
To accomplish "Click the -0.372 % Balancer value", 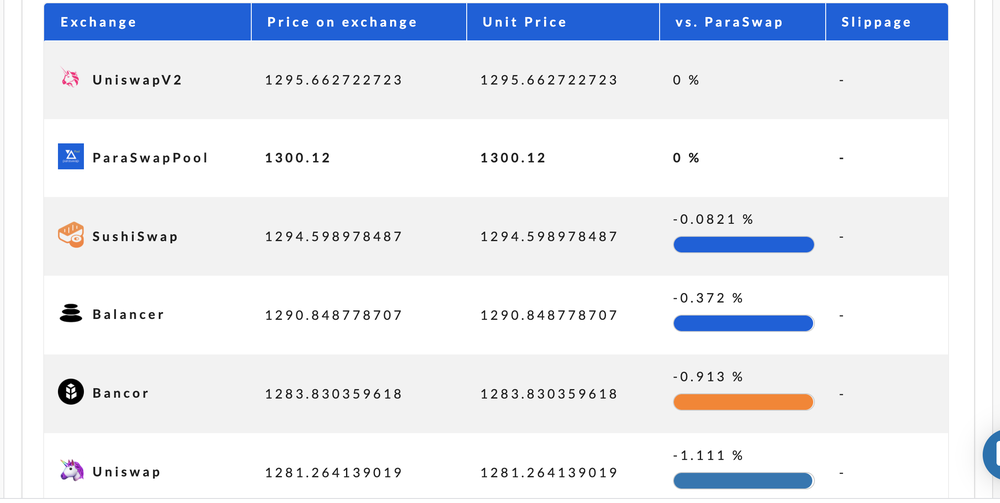I will 708,298.
